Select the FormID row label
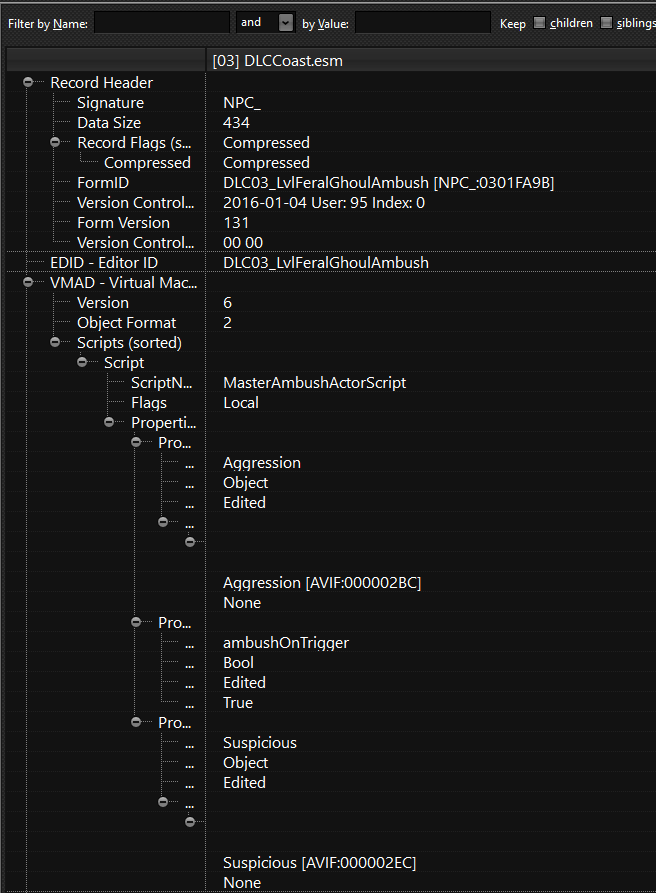The width and height of the screenshot is (656, 893). (x=103, y=182)
